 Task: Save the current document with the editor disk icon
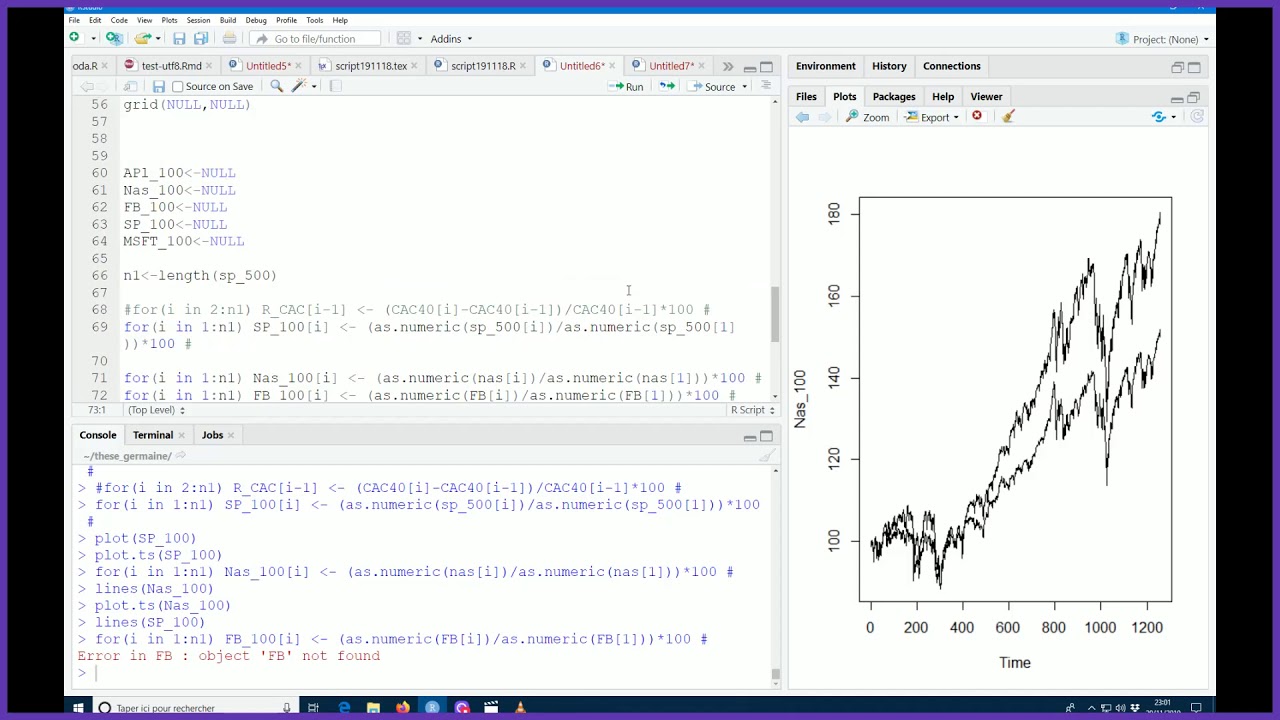[x=158, y=86]
